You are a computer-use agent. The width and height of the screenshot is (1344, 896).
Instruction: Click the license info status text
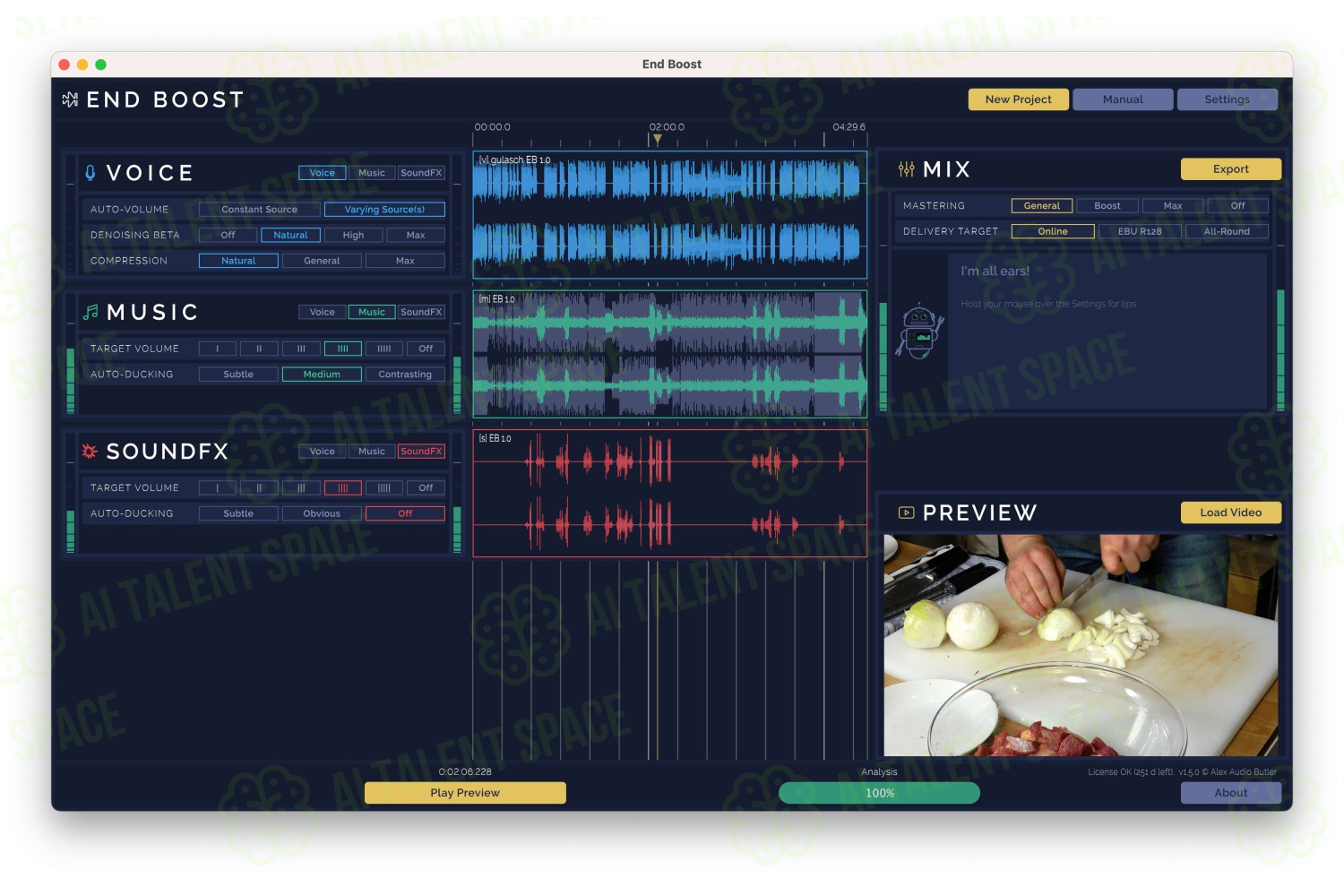pos(1182,771)
